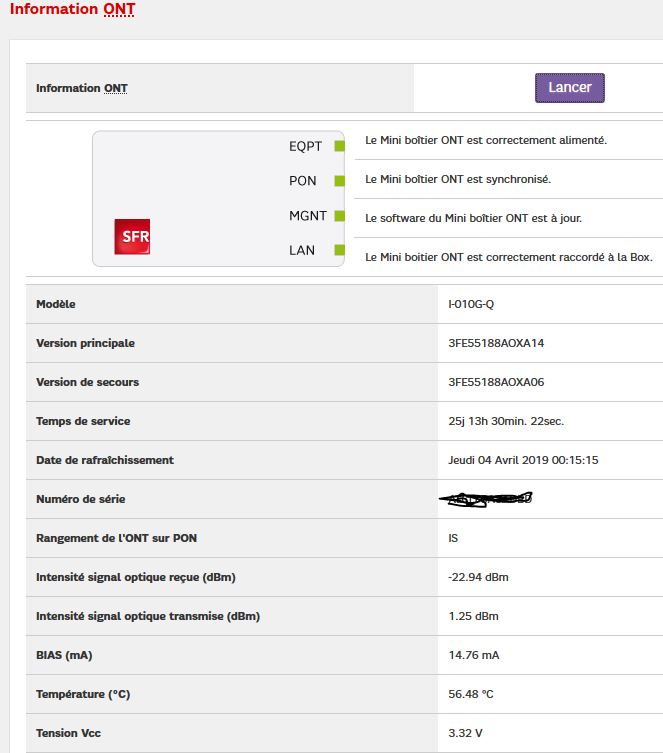Click the Lancer button

click(569, 88)
